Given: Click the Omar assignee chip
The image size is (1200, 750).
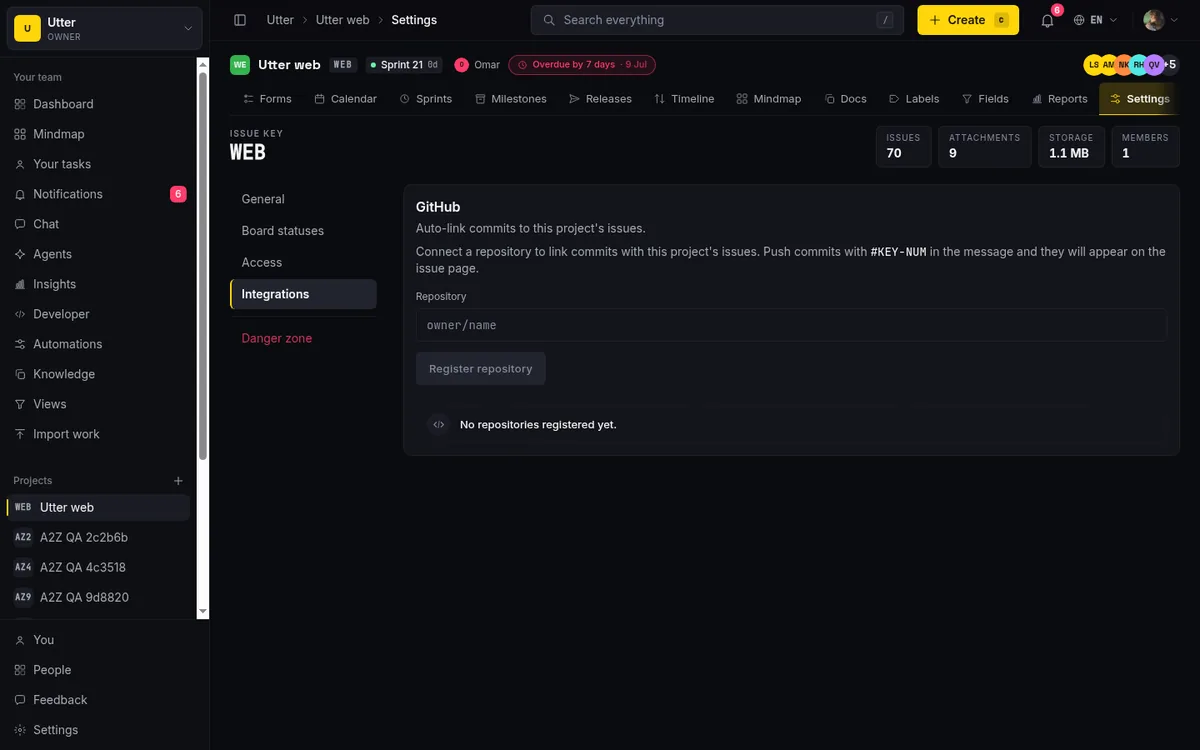Looking at the screenshot, I should click(477, 65).
